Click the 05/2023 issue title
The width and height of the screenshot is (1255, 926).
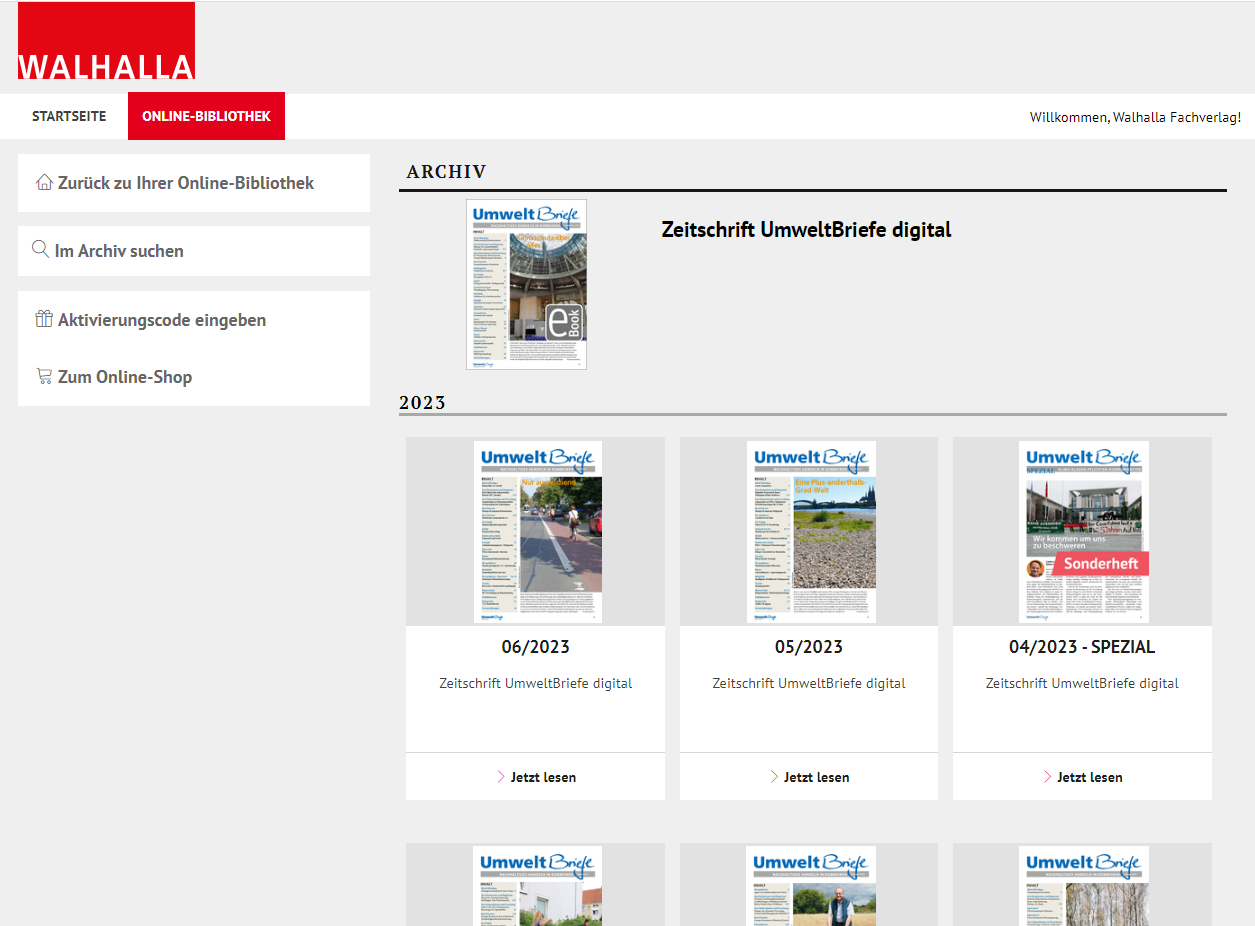coord(809,647)
